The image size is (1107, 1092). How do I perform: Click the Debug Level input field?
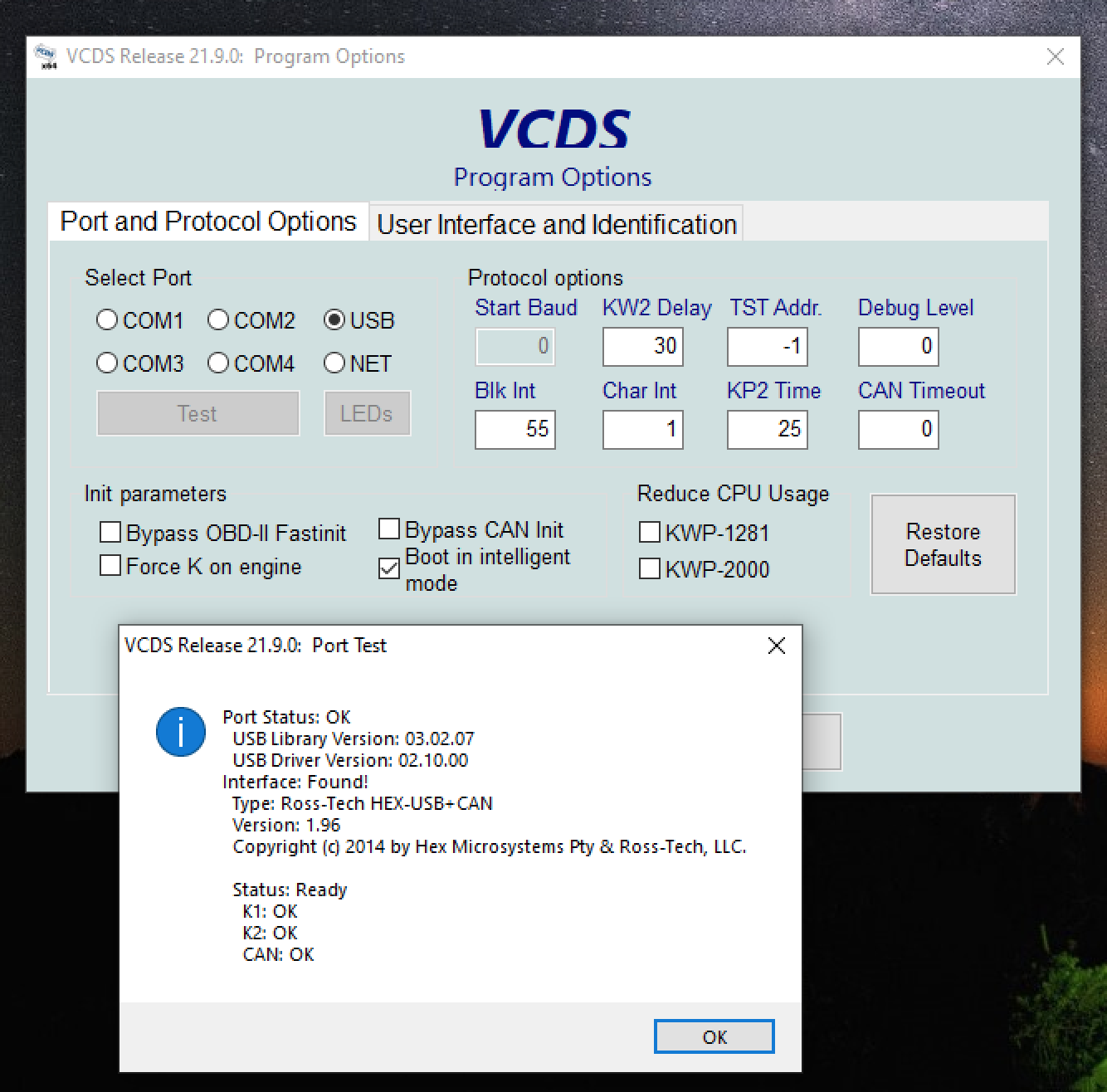tap(899, 346)
